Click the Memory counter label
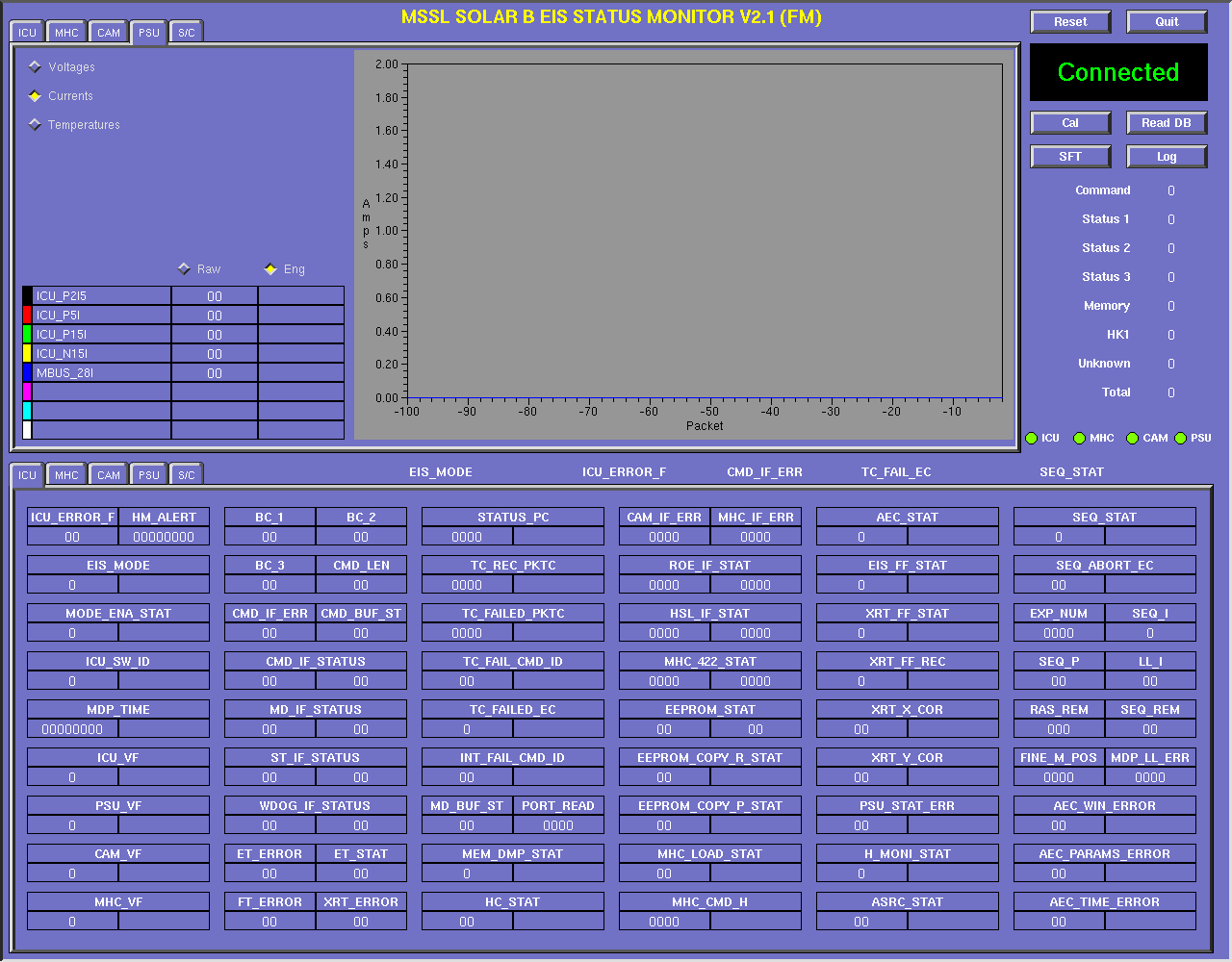The height and width of the screenshot is (962, 1232). 1107,306
